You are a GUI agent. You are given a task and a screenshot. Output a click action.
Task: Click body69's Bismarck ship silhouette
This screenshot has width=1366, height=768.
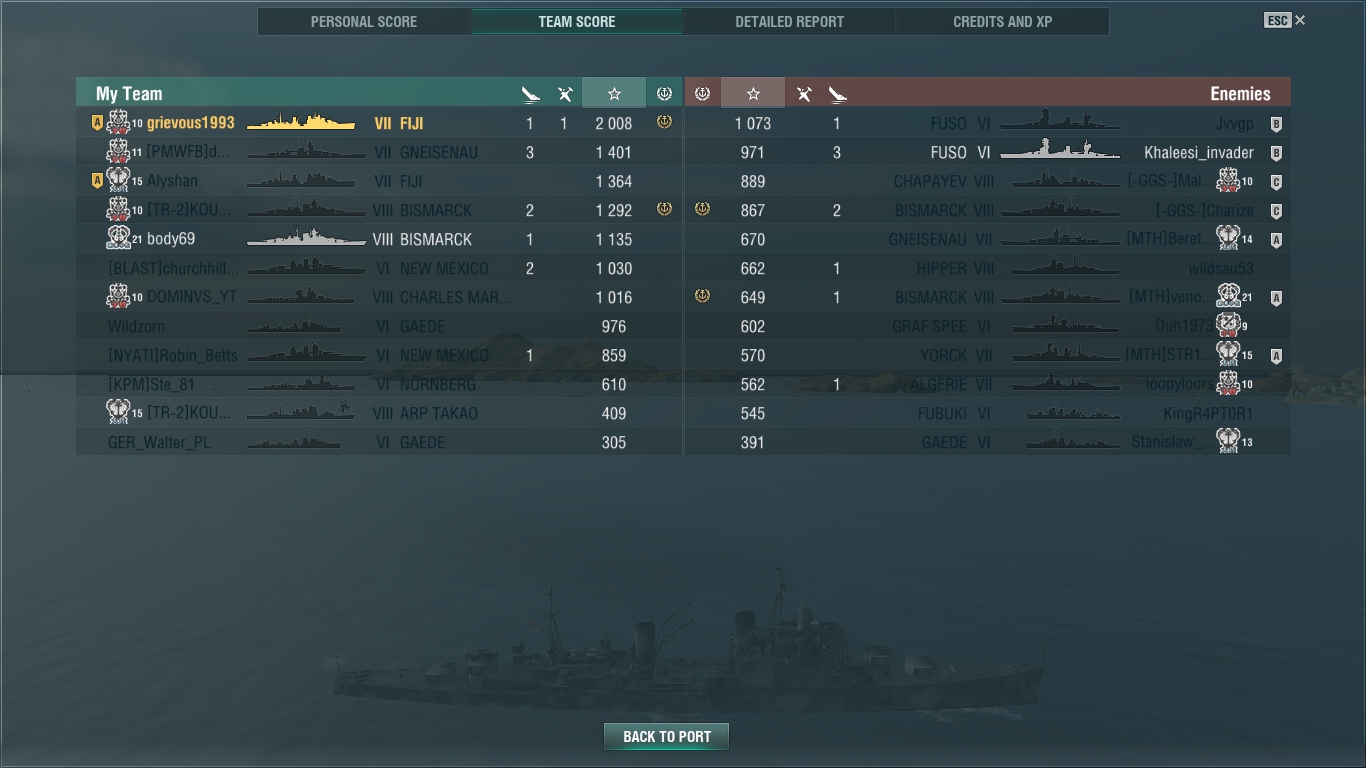point(306,239)
